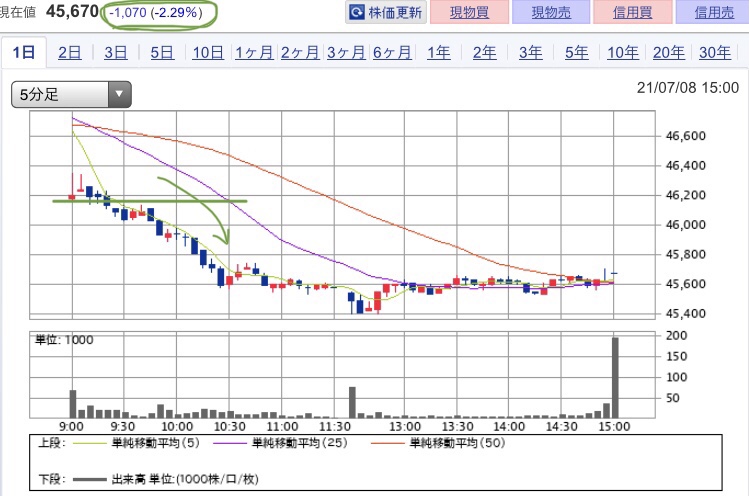Click the 46,600 price axis label

[685, 136]
